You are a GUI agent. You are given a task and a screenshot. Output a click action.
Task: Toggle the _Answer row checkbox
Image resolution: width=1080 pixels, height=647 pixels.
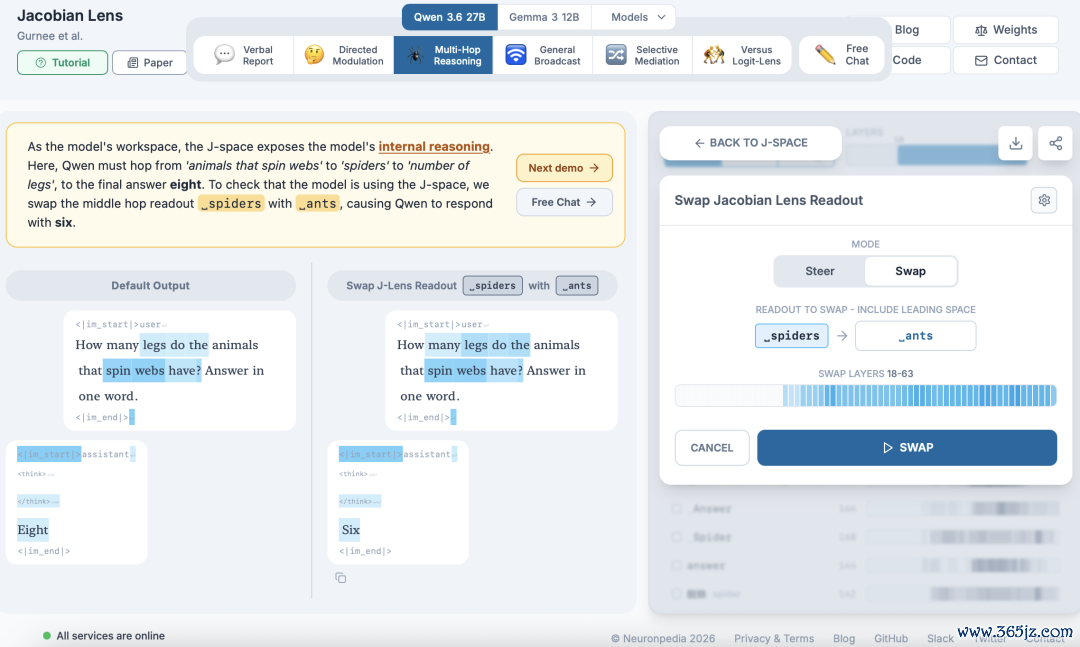pos(676,509)
